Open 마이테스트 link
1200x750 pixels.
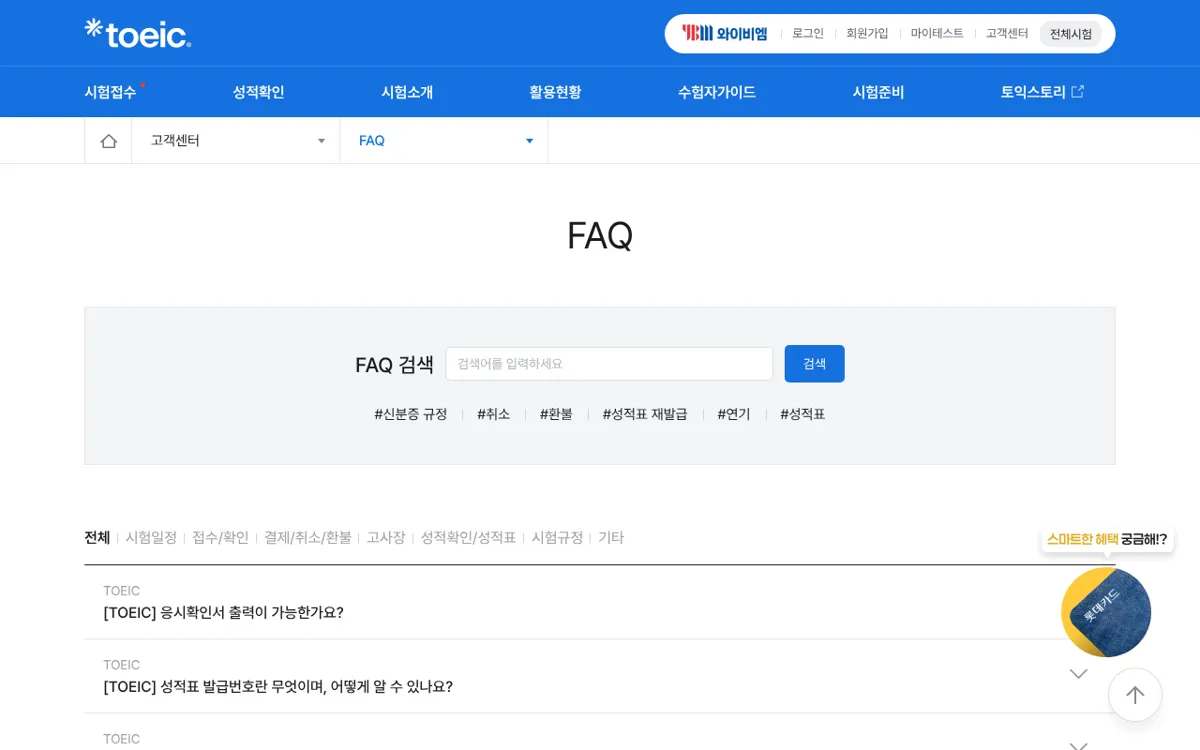click(x=937, y=33)
